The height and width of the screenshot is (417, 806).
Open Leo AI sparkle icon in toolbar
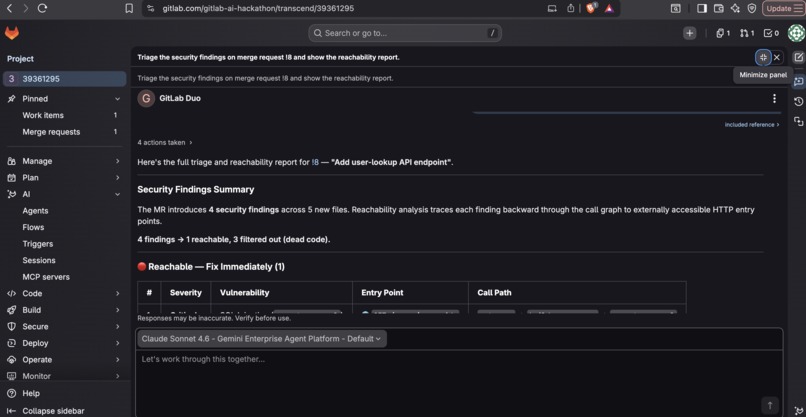pyautogui.click(x=735, y=8)
